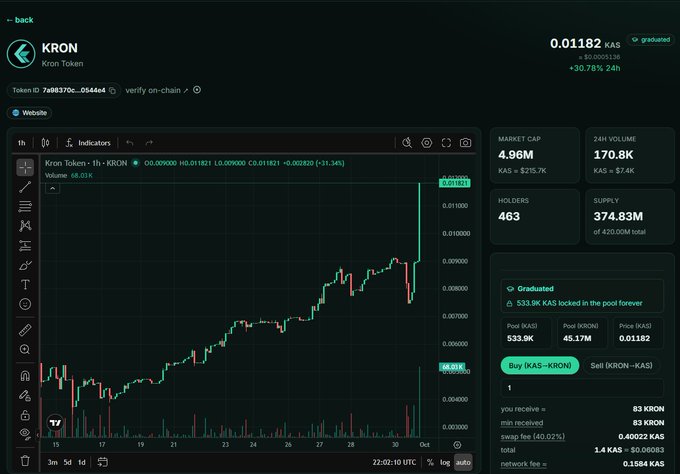The image size is (680, 474).
Task: Toggle auto scale mode
Action: pyautogui.click(x=463, y=462)
